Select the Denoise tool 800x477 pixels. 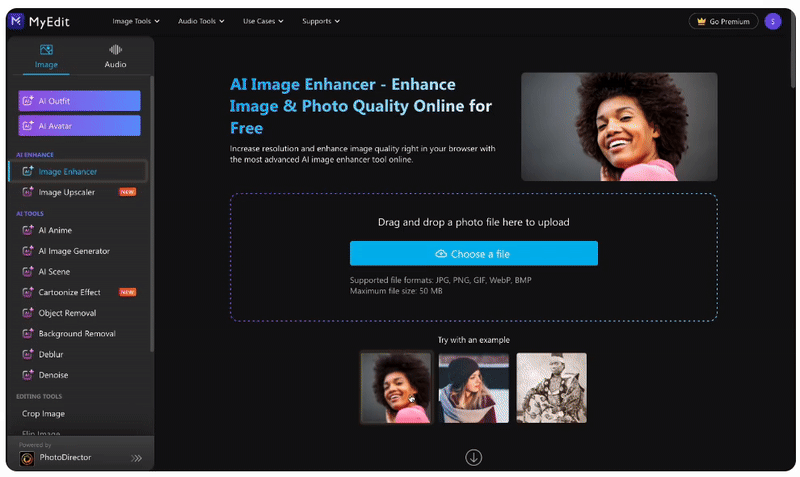coord(53,375)
